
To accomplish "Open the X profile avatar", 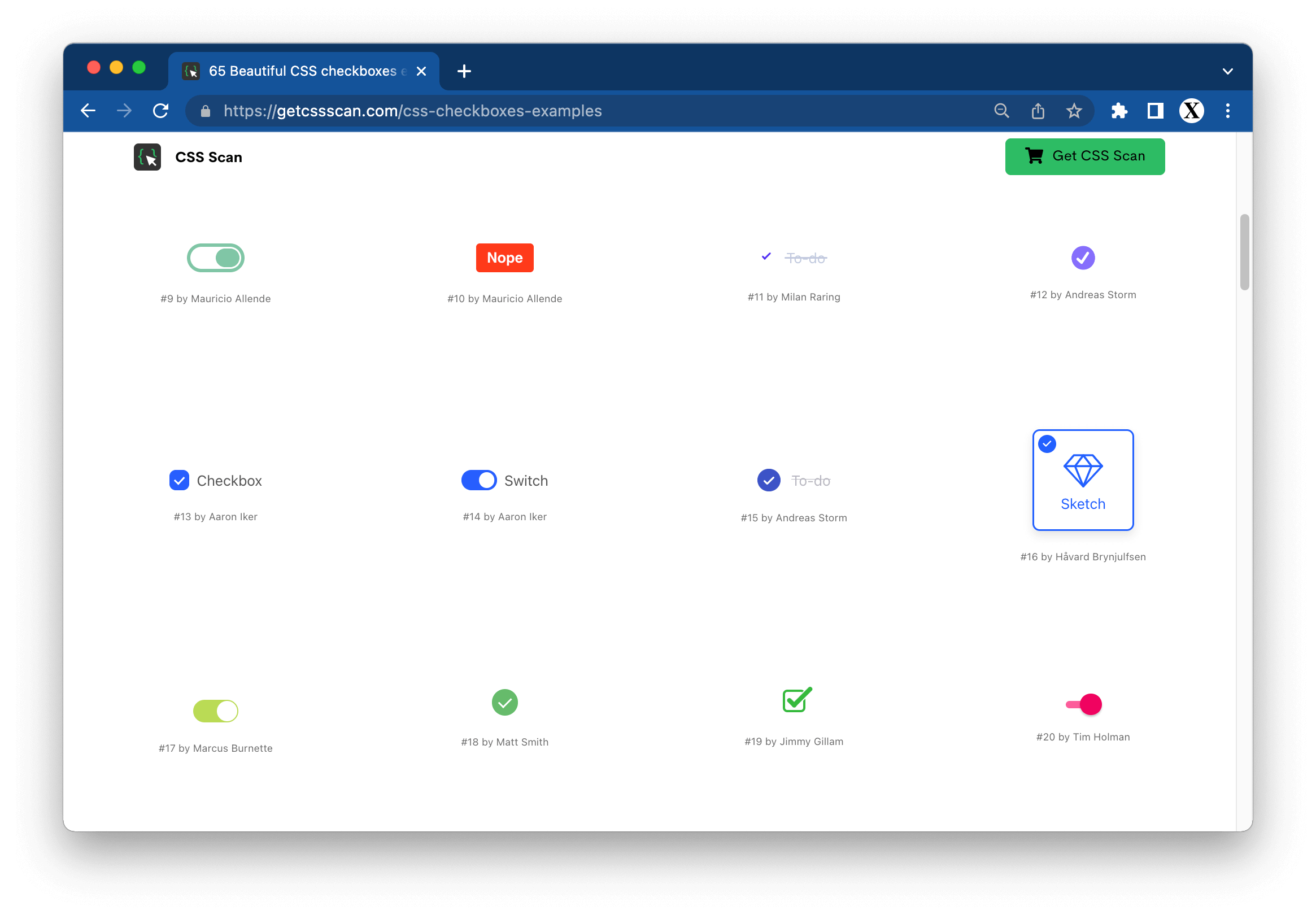I will tap(1191, 111).
